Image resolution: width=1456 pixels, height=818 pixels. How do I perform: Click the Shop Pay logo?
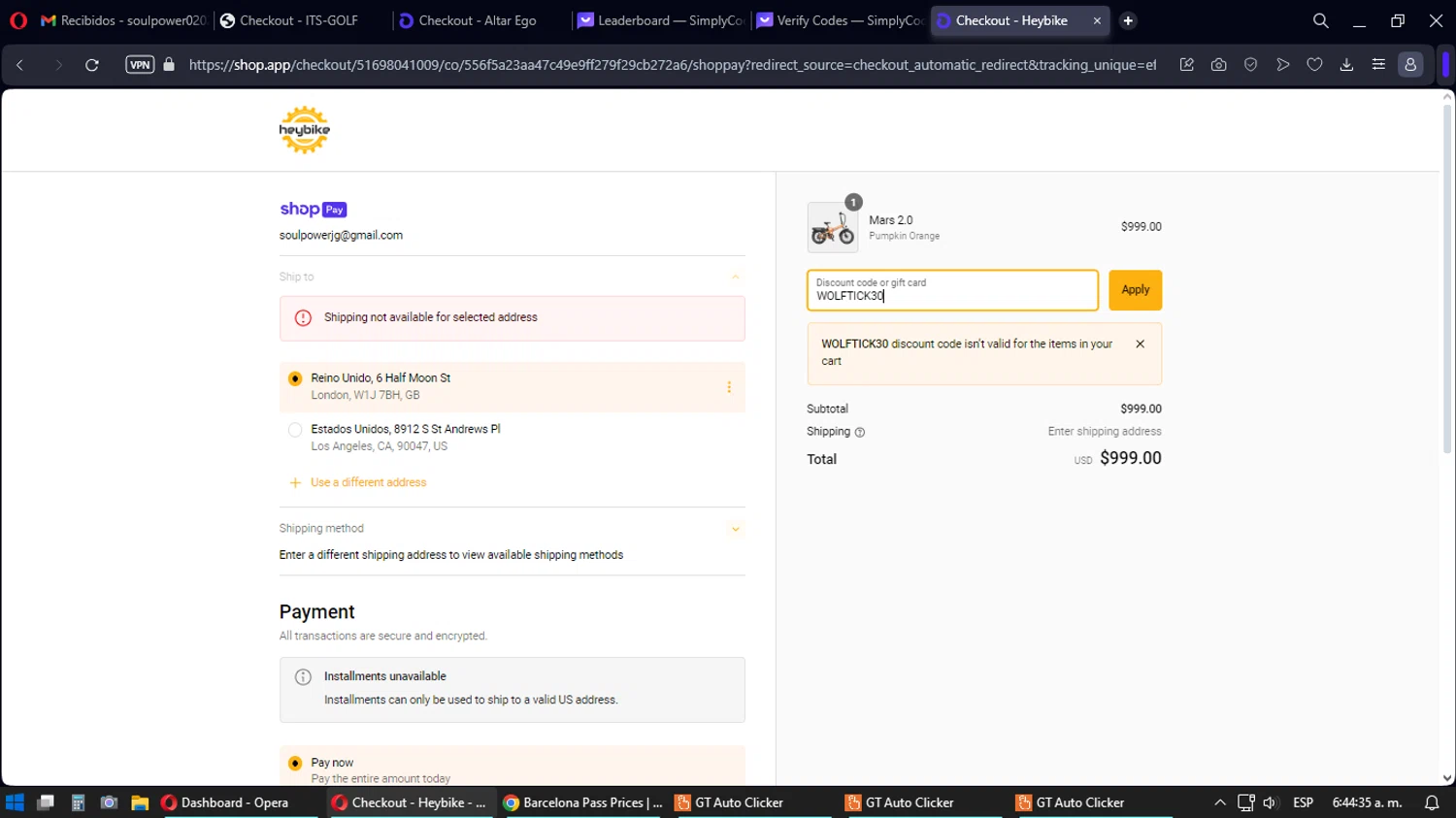coord(314,209)
